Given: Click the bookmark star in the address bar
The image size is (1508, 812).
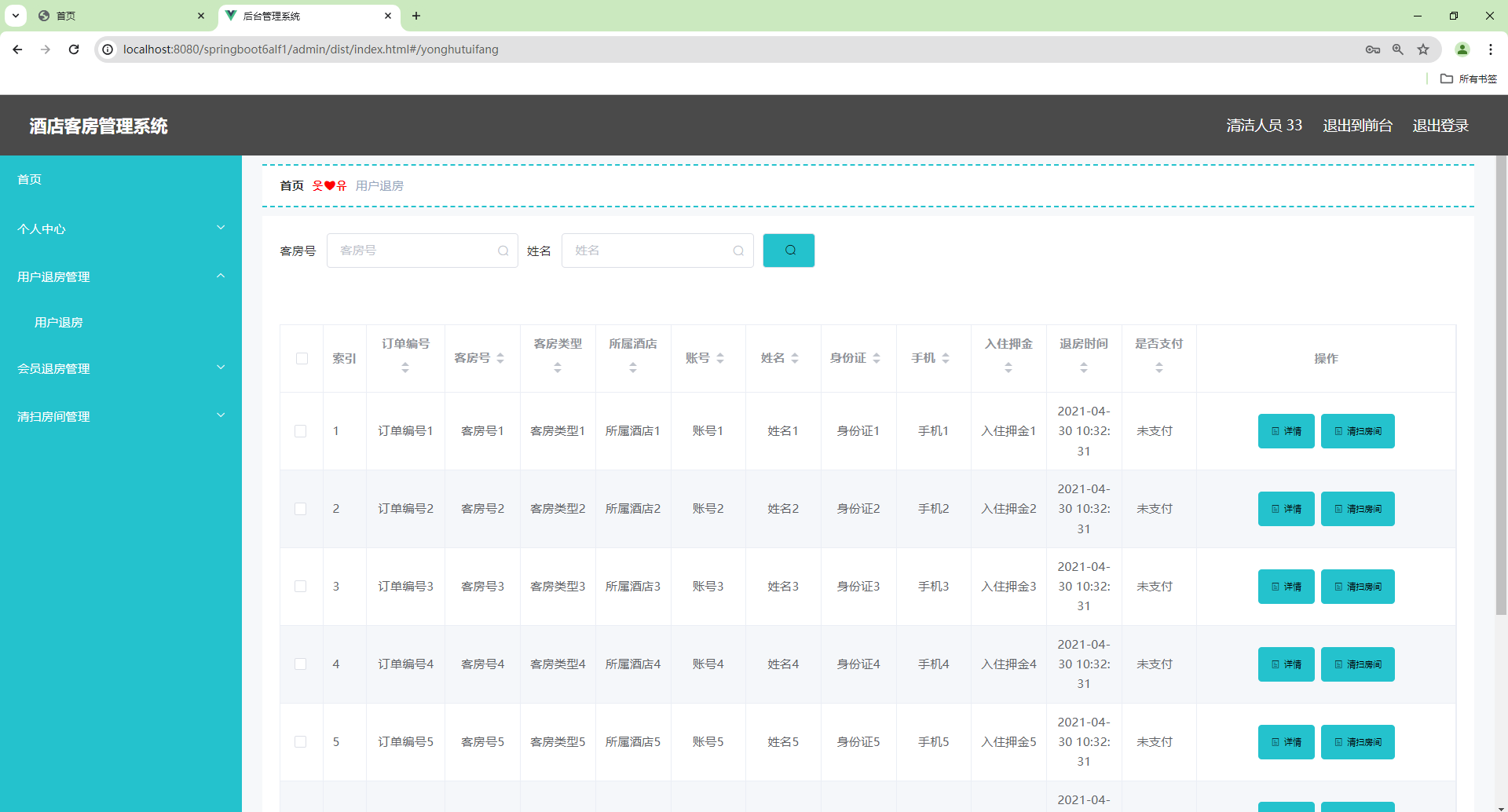Looking at the screenshot, I should (1423, 49).
